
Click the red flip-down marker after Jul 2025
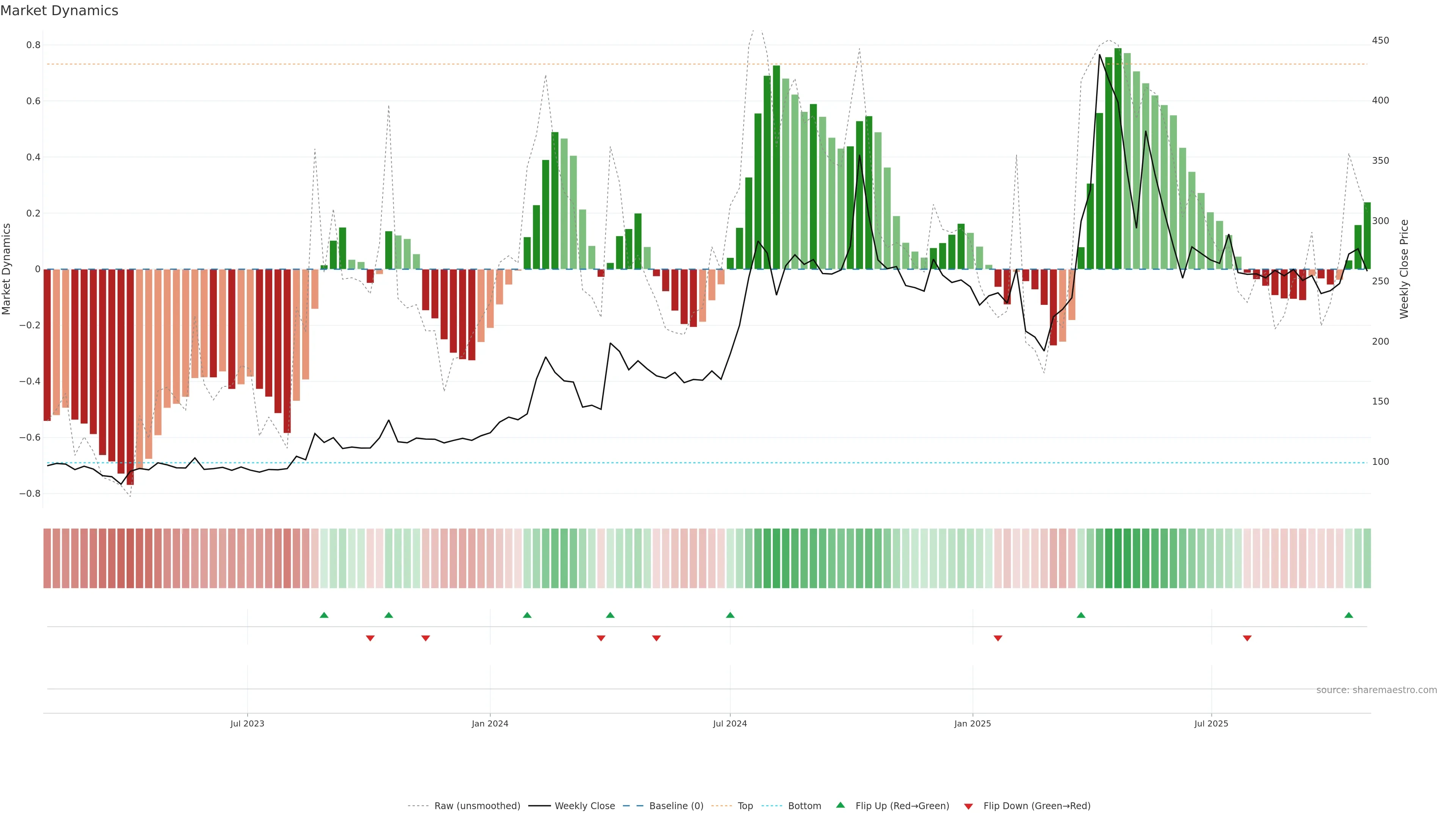tap(1247, 638)
